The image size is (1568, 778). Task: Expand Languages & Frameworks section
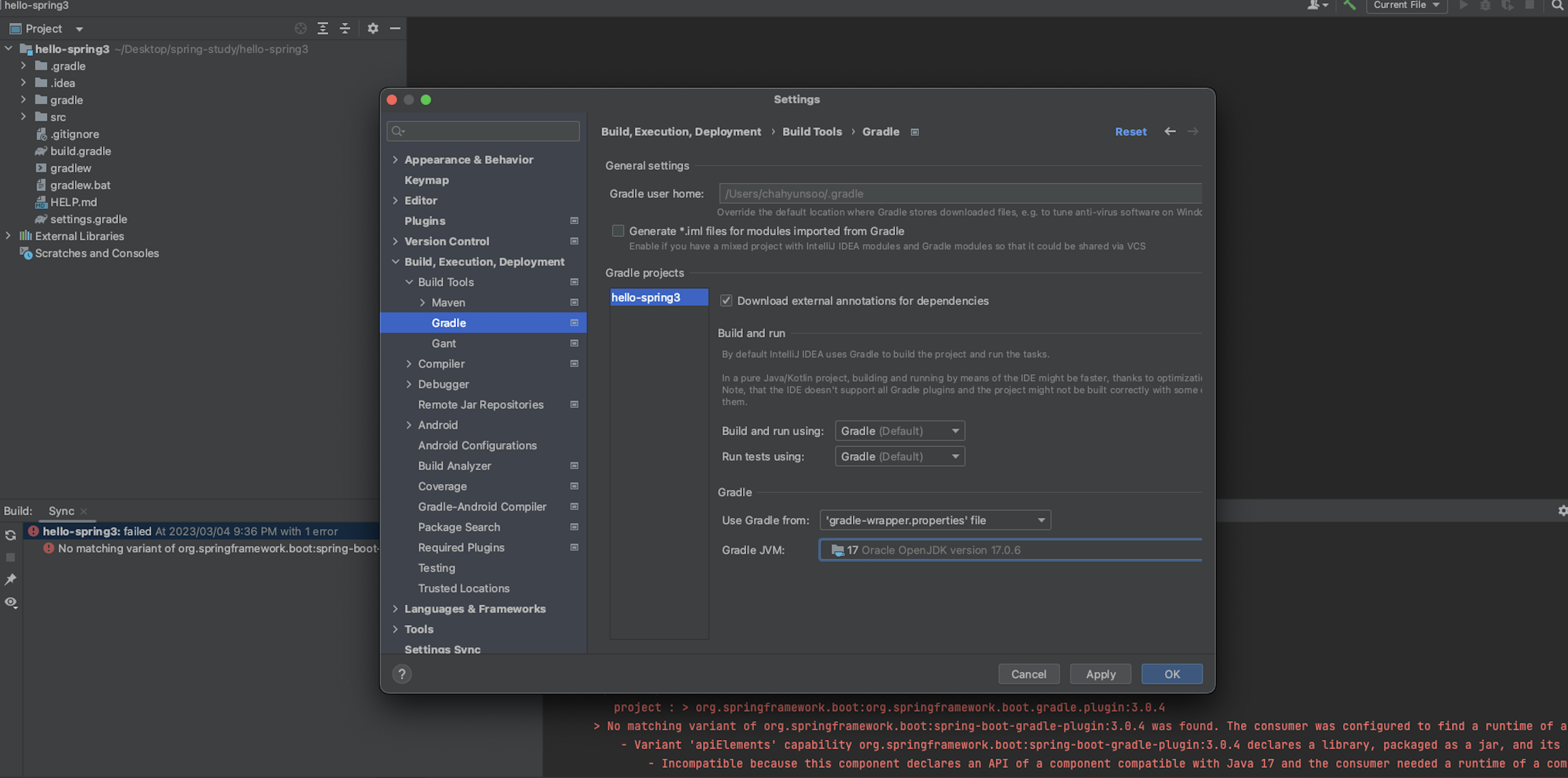(395, 608)
